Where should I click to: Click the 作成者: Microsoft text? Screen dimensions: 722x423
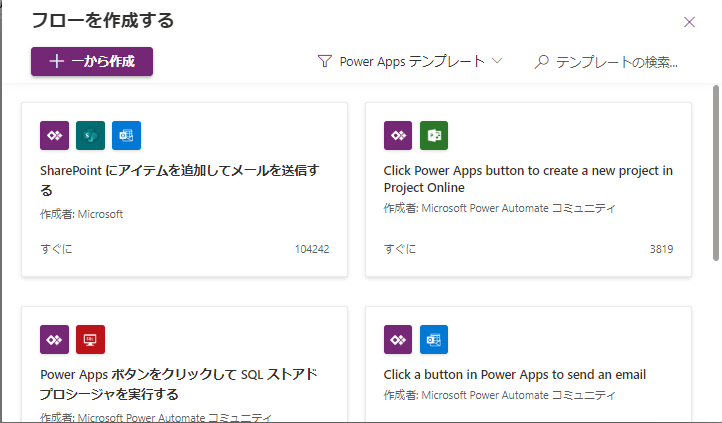point(82,214)
